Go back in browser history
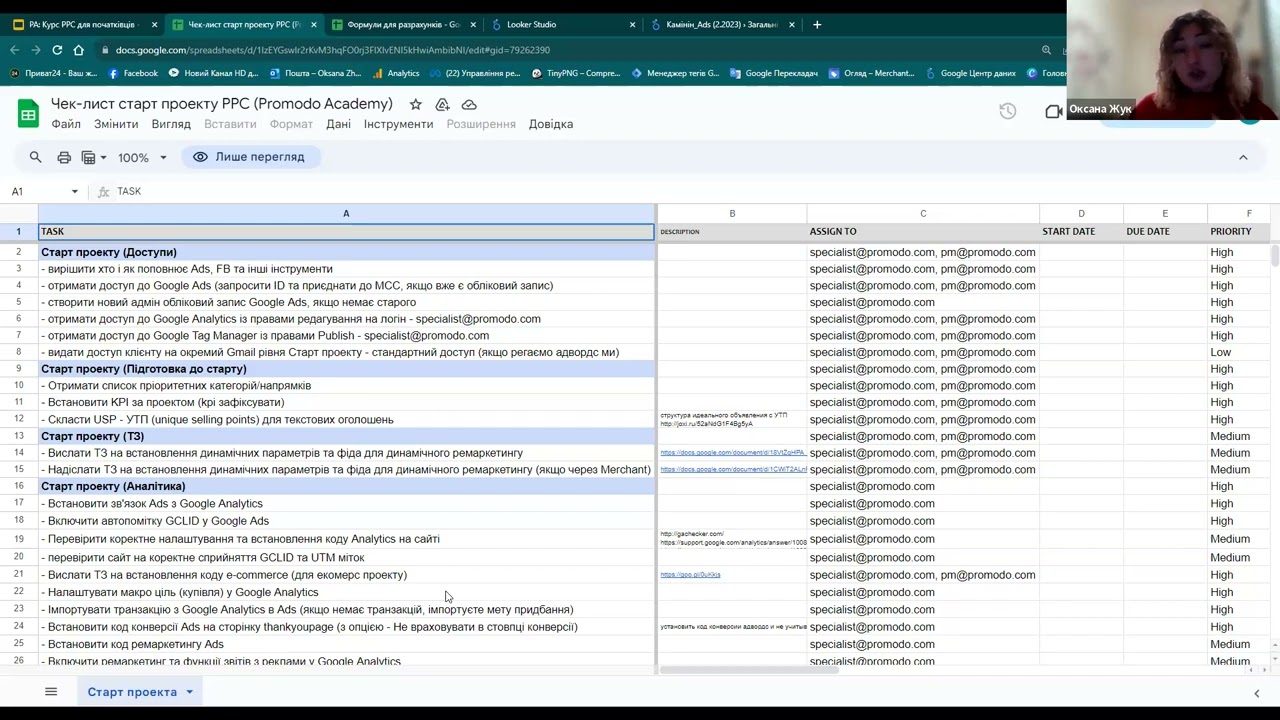The image size is (1280, 720). [x=14, y=50]
